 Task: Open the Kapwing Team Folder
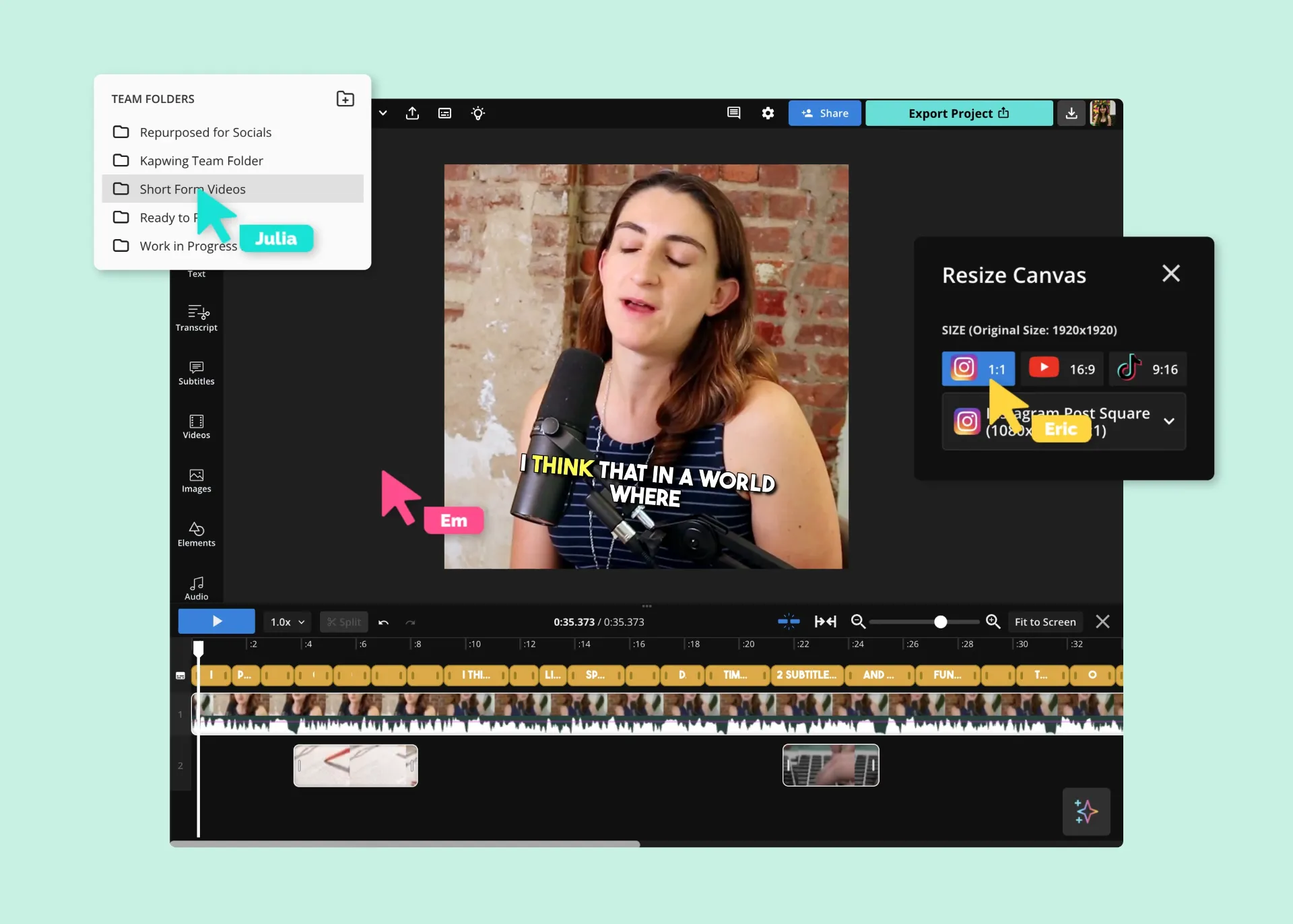tap(201, 160)
